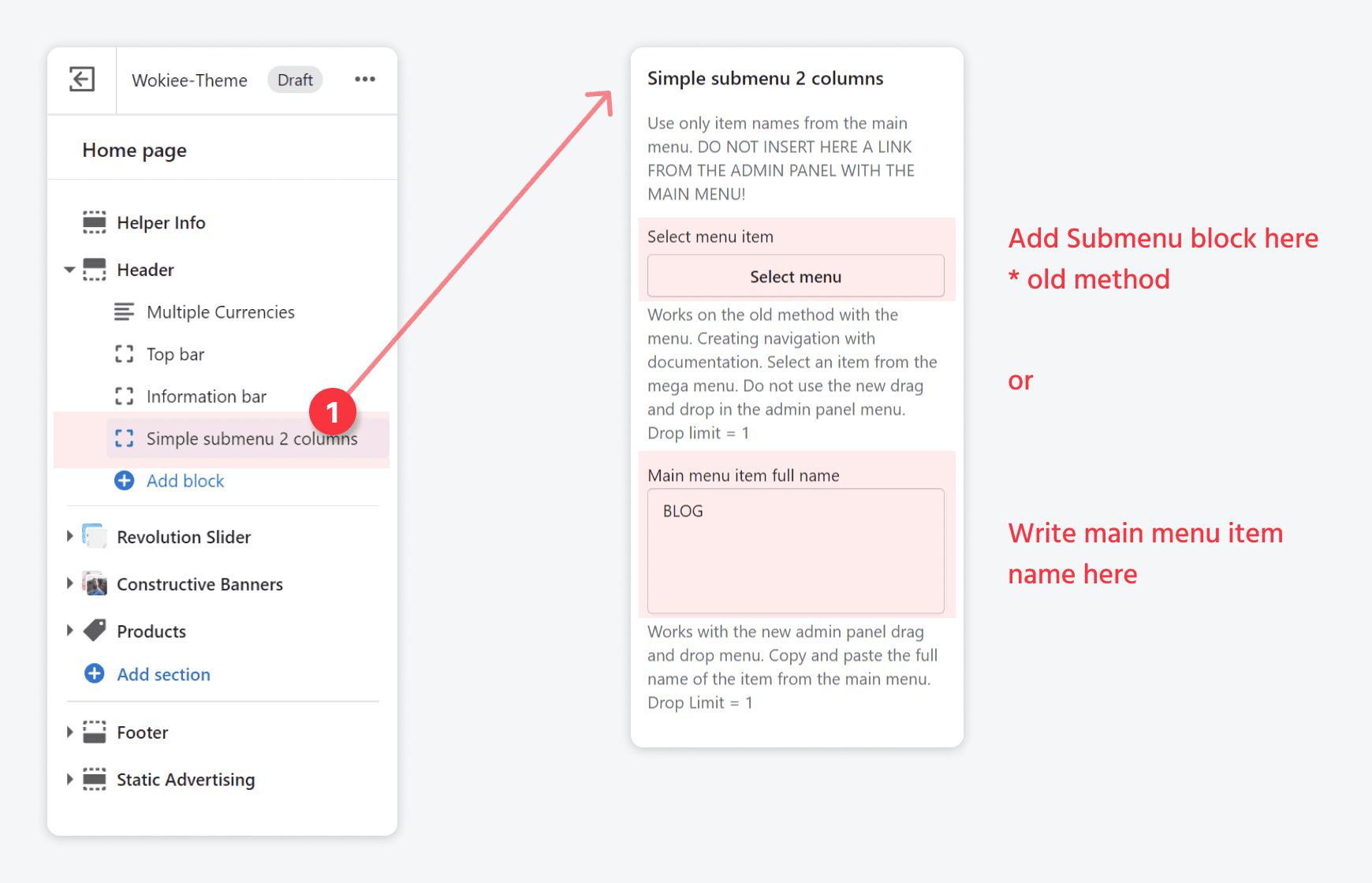Click the Products section tag icon
The image size is (1372, 883).
coord(95,631)
